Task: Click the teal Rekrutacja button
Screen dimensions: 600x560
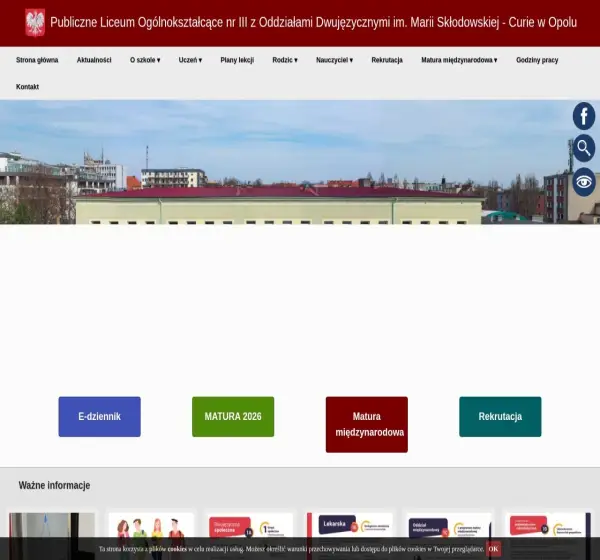Action: pyautogui.click(x=500, y=416)
